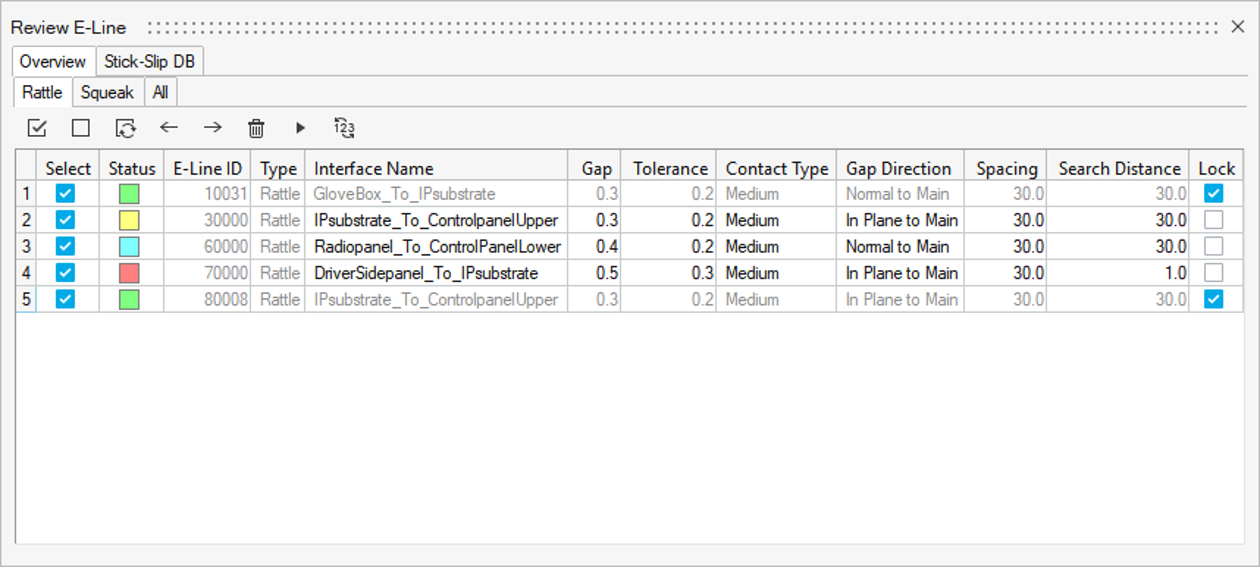The height and width of the screenshot is (567, 1260).
Task: Click the trash delete icon
Action: (256, 128)
